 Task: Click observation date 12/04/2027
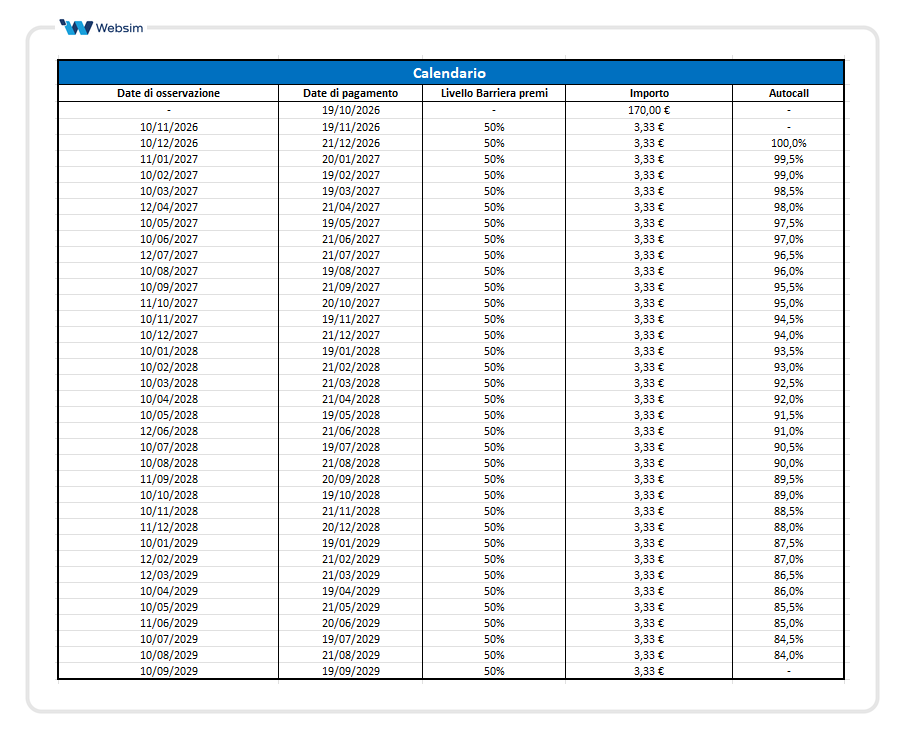point(169,207)
